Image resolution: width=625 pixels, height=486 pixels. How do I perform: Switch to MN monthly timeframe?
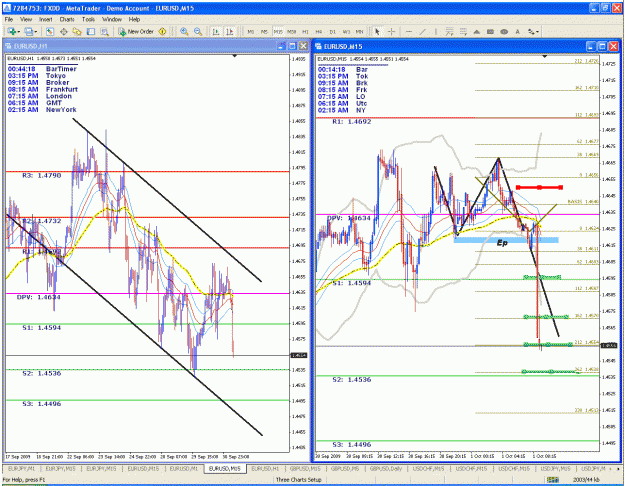point(360,31)
